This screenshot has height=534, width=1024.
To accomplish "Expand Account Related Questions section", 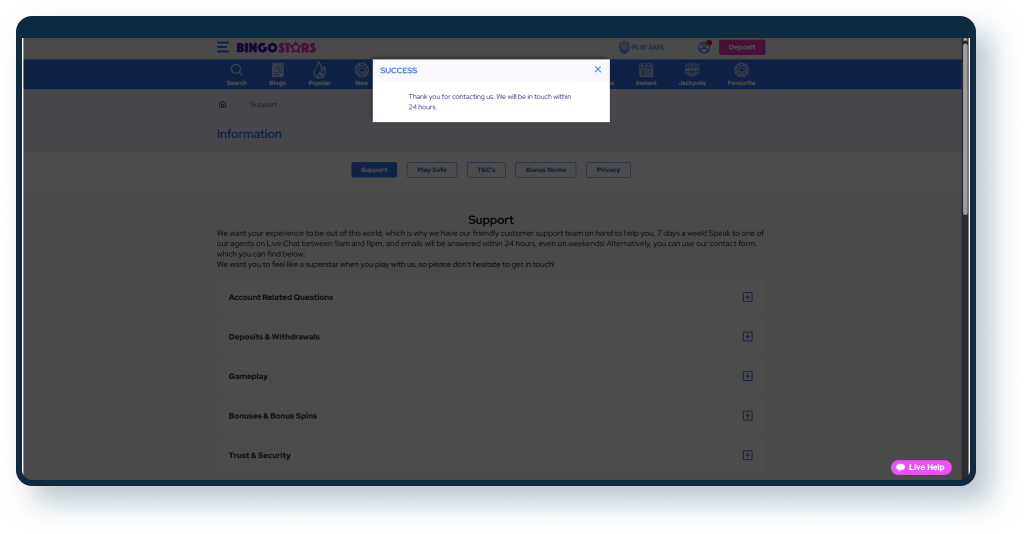I will coord(747,297).
